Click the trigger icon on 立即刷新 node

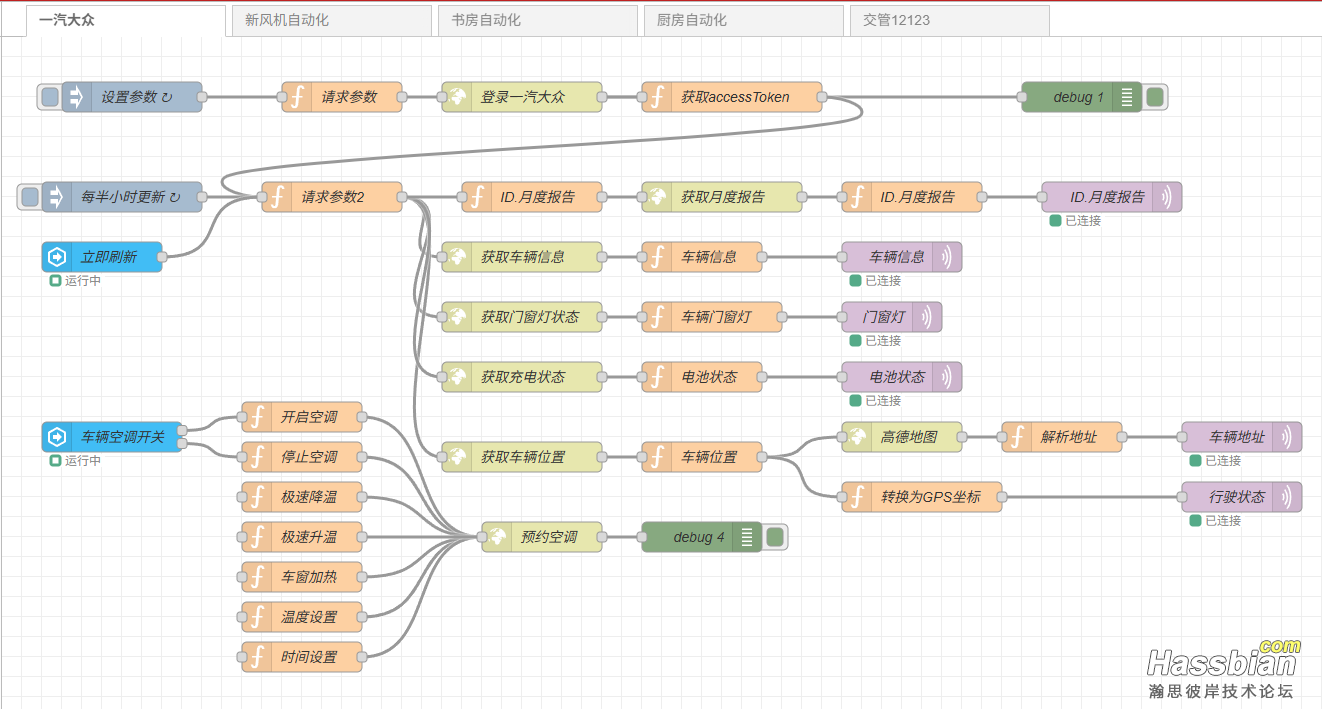(57, 257)
